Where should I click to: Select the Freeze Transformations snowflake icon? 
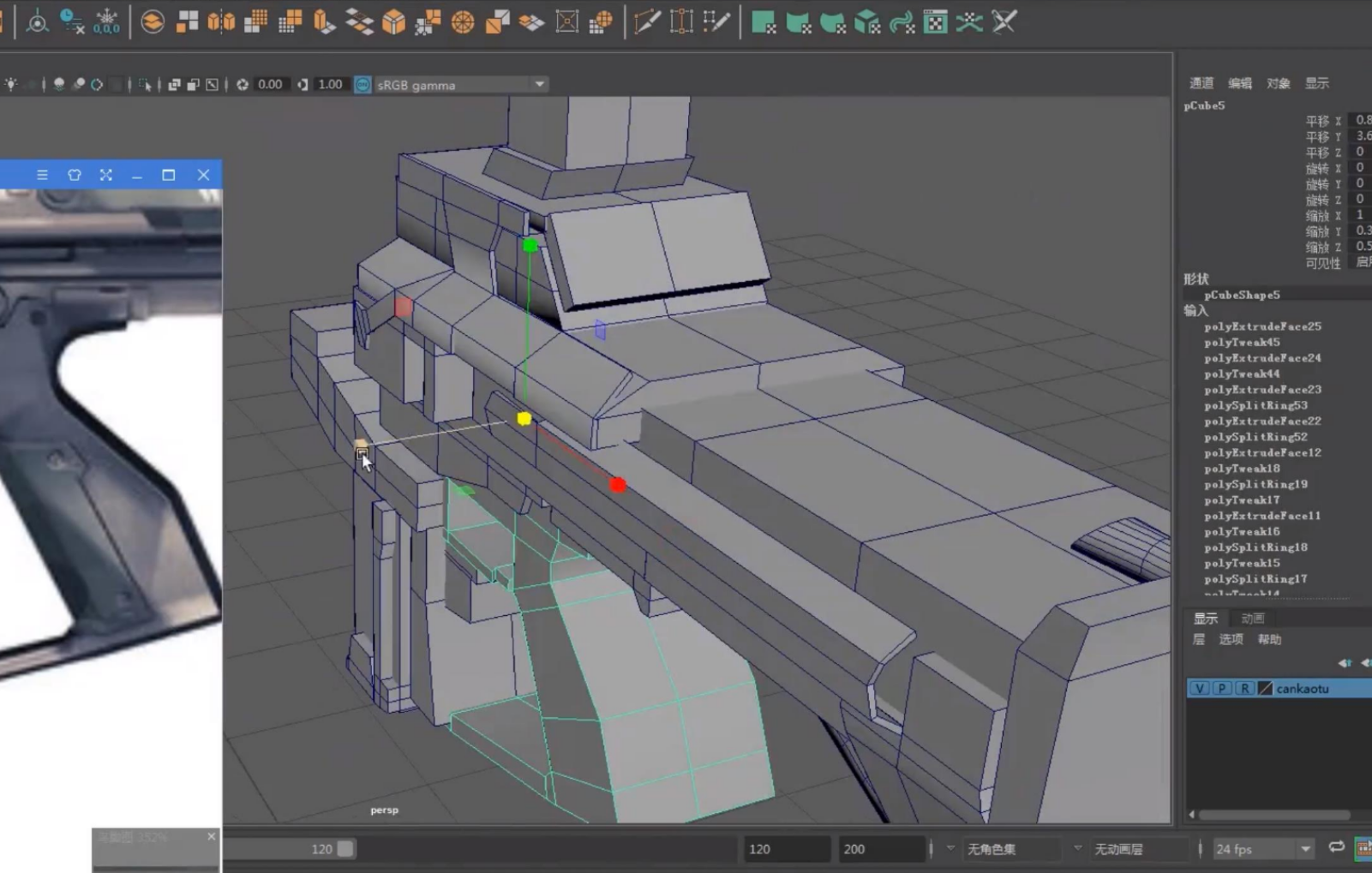tap(107, 22)
